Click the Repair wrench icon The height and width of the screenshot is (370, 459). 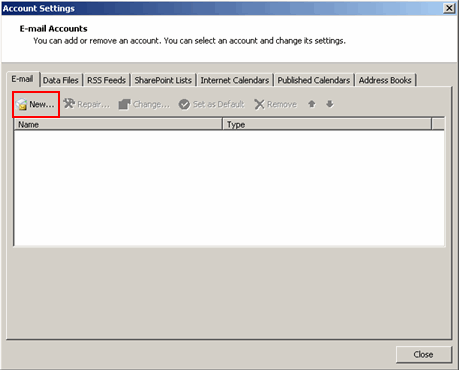tap(69, 104)
